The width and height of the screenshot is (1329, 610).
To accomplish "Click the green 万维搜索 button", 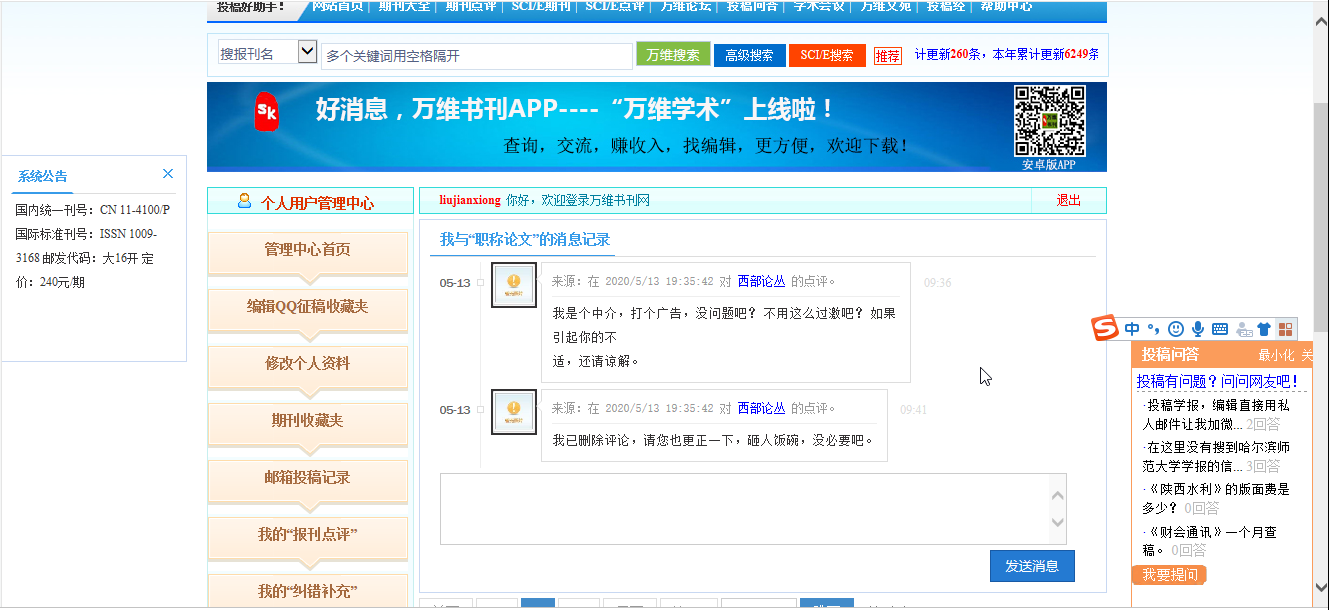I will 673,55.
